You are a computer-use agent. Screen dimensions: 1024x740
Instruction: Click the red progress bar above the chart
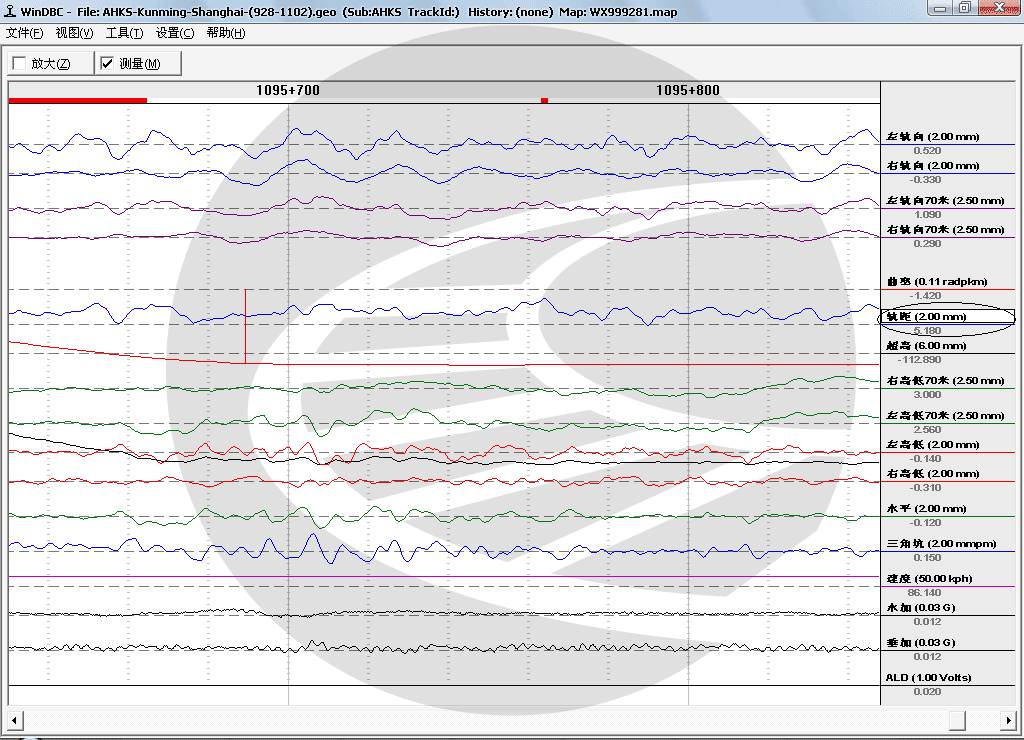(x=78, y=101)
